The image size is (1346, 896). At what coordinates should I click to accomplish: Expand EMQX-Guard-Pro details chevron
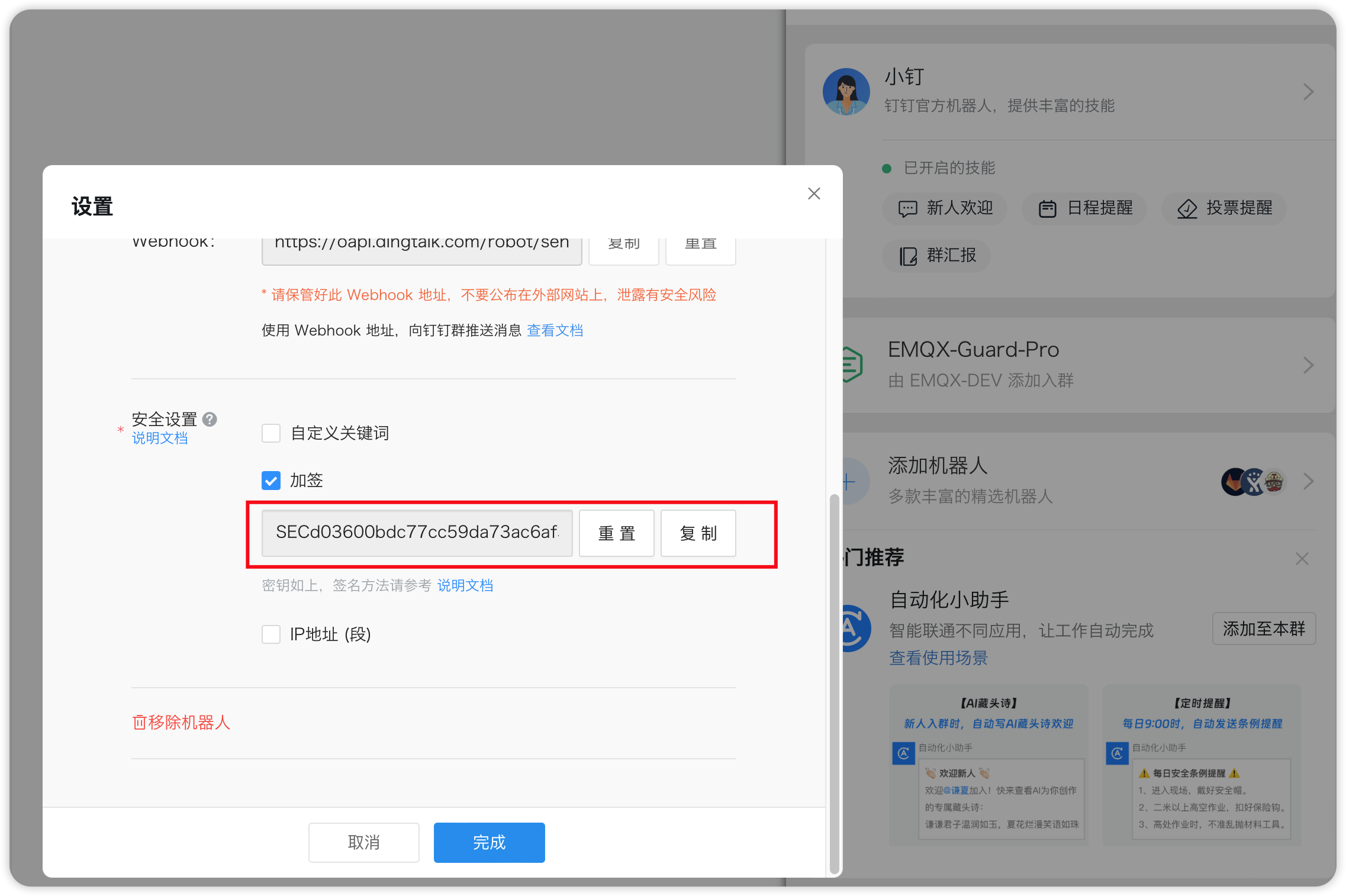(x=1308, y=365)
